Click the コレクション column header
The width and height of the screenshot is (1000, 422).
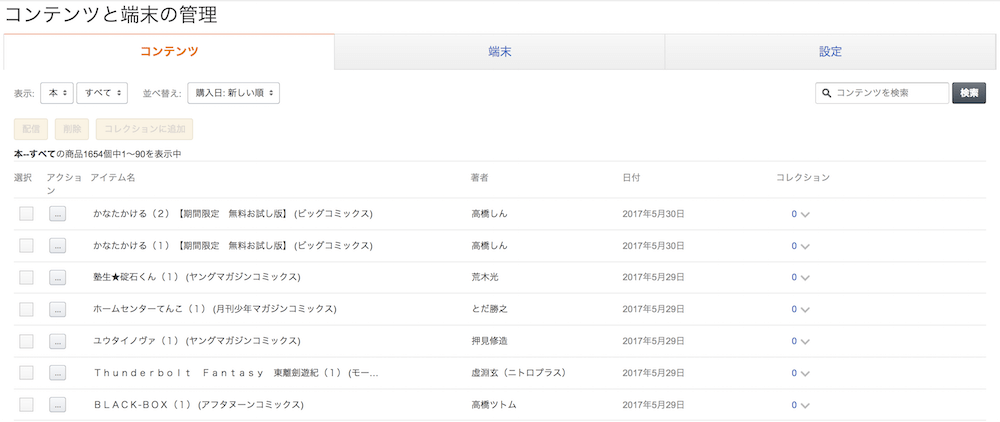(803, 178)
